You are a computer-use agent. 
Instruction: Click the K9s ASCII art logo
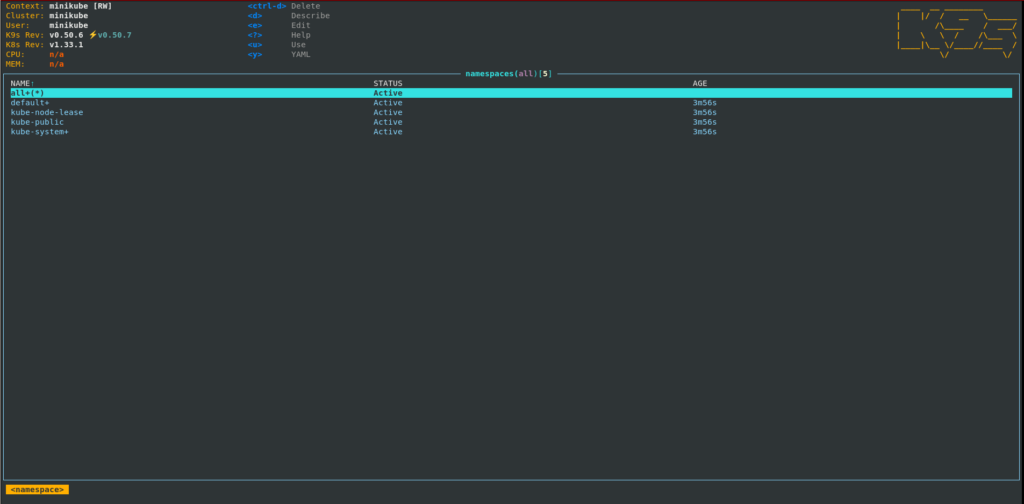(956, 32)
